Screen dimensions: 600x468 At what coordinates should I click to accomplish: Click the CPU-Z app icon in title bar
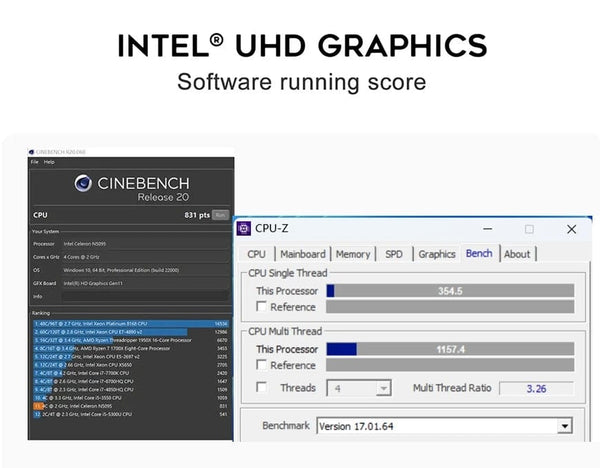244,229
